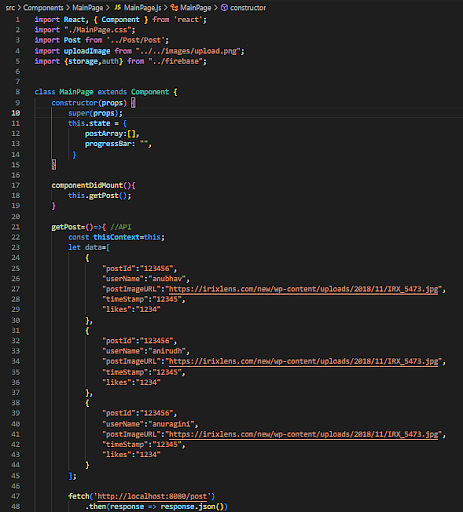Click the highlighted closing brace on line 15
463x512 pixels.
(54, 165)
